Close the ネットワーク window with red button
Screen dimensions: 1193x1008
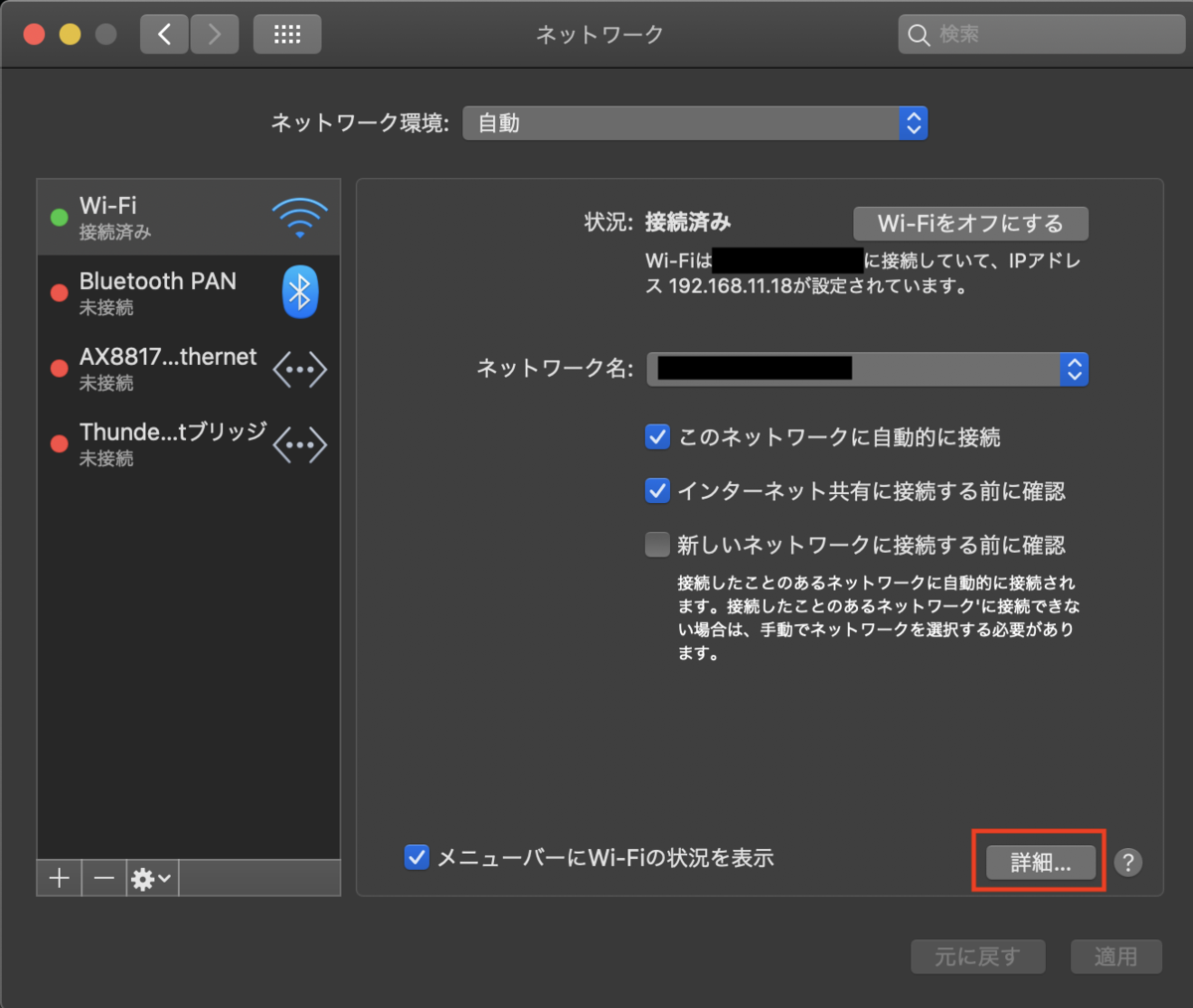34,35
